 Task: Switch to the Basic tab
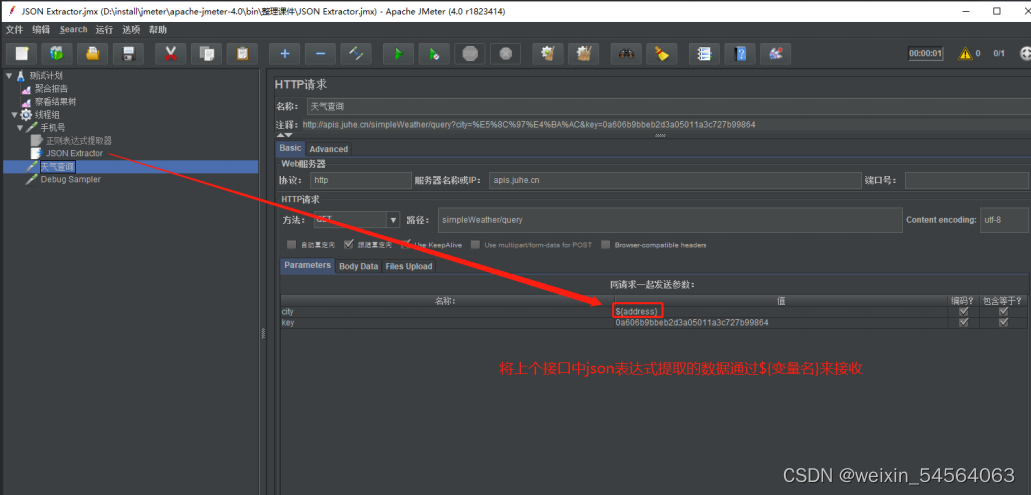(290, 148)
